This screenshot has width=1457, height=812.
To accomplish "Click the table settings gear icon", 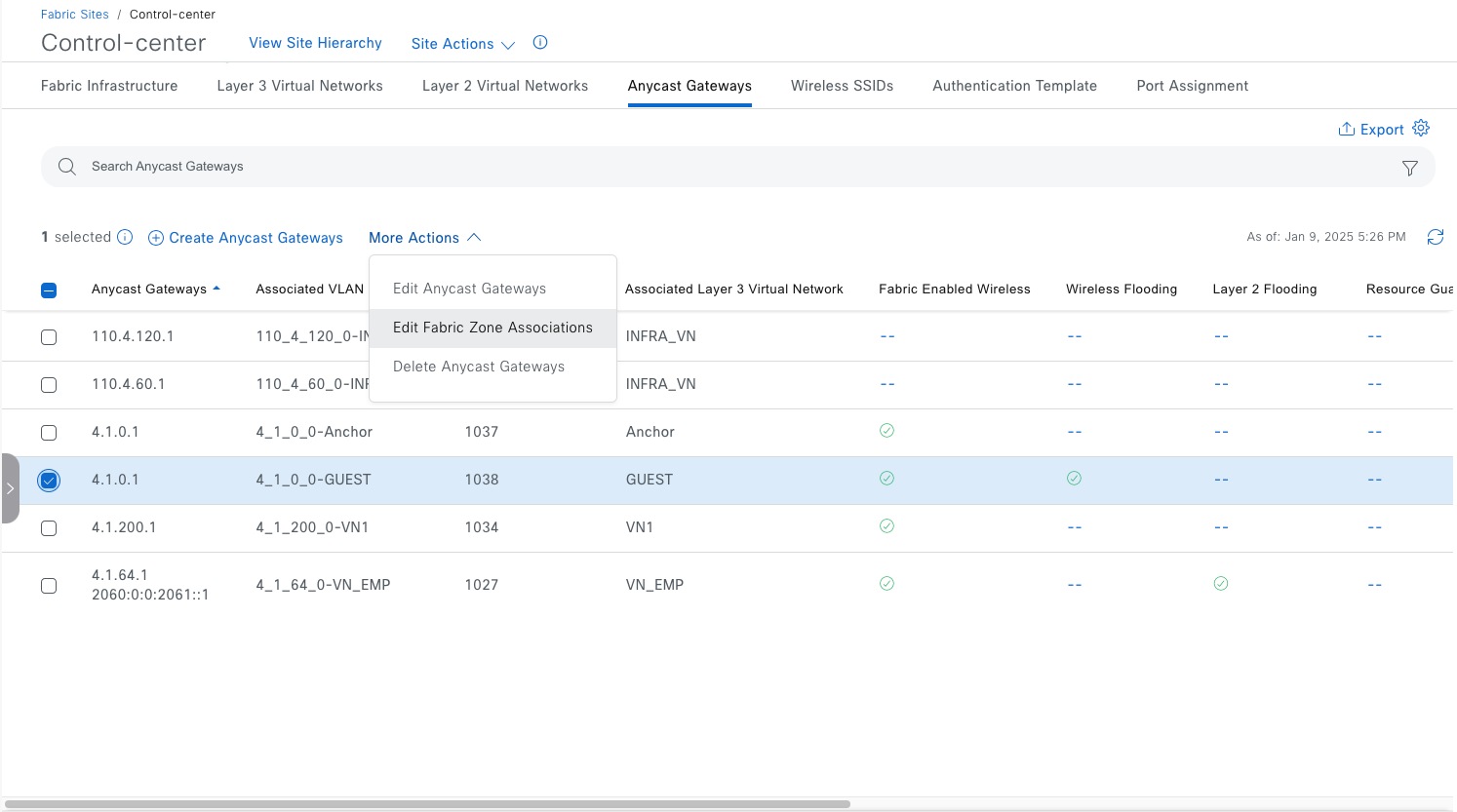I will click(x=1421, y=129).
